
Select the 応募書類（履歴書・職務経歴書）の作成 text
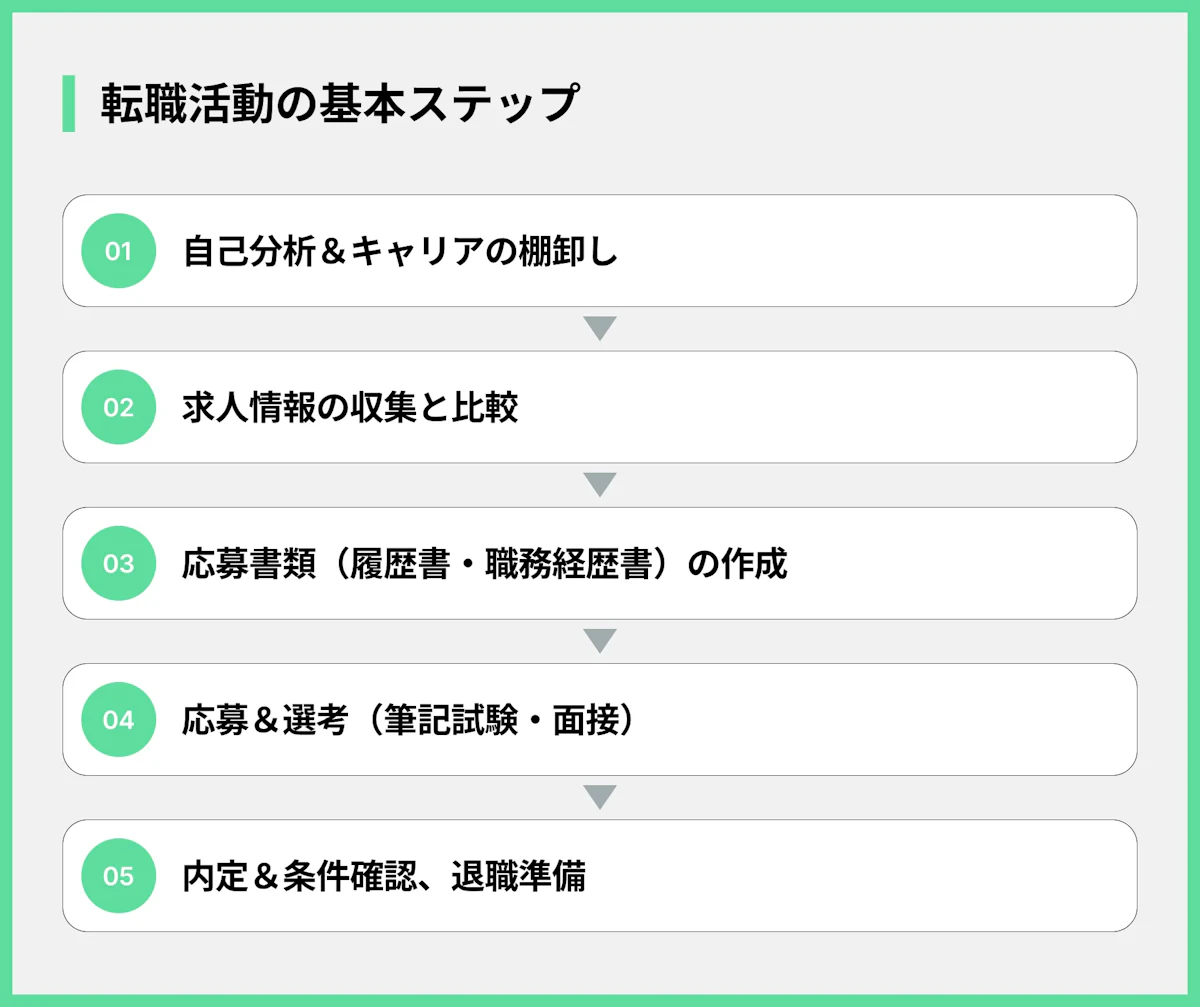[485, 564]
